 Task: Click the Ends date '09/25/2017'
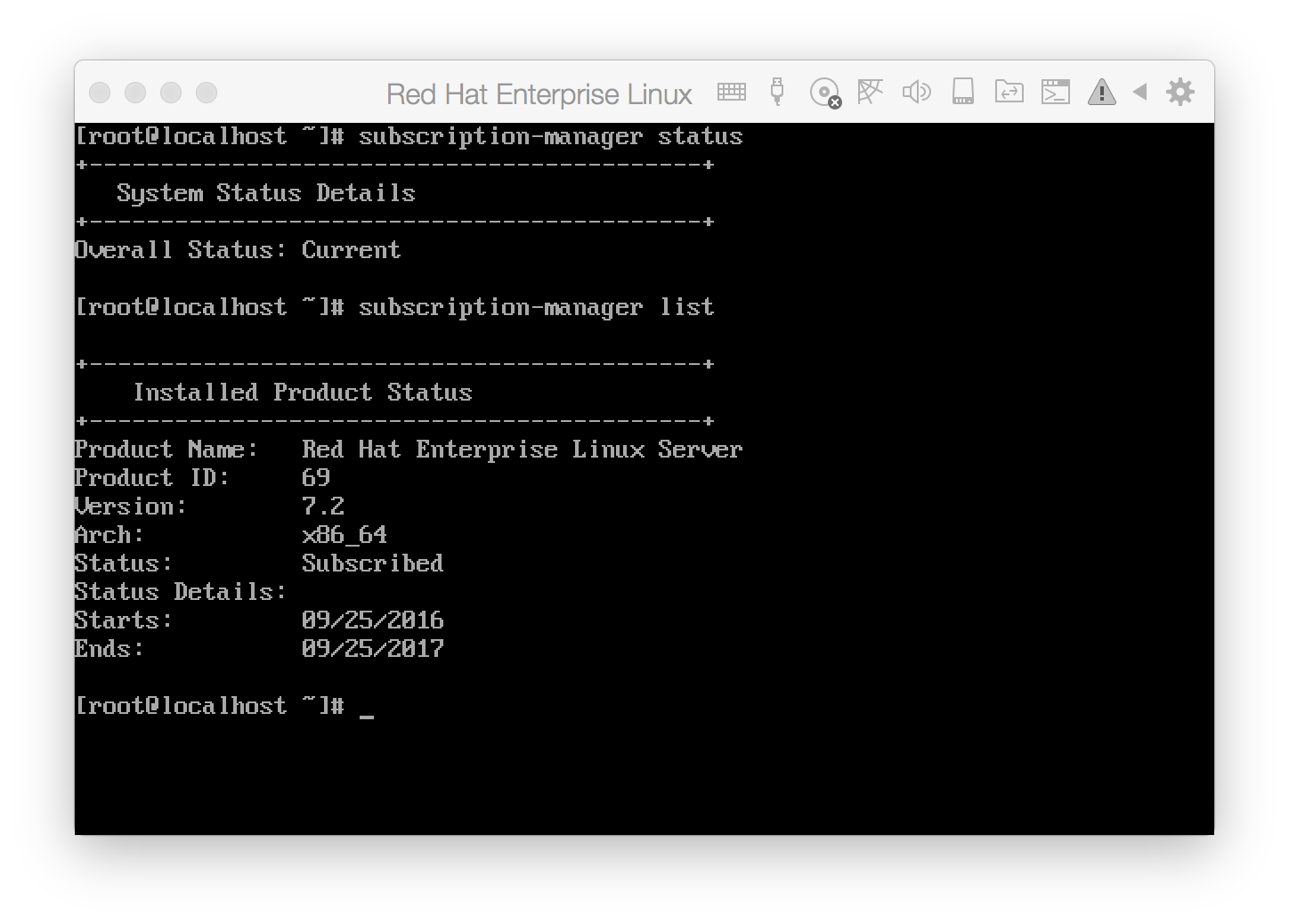(373, 649)
